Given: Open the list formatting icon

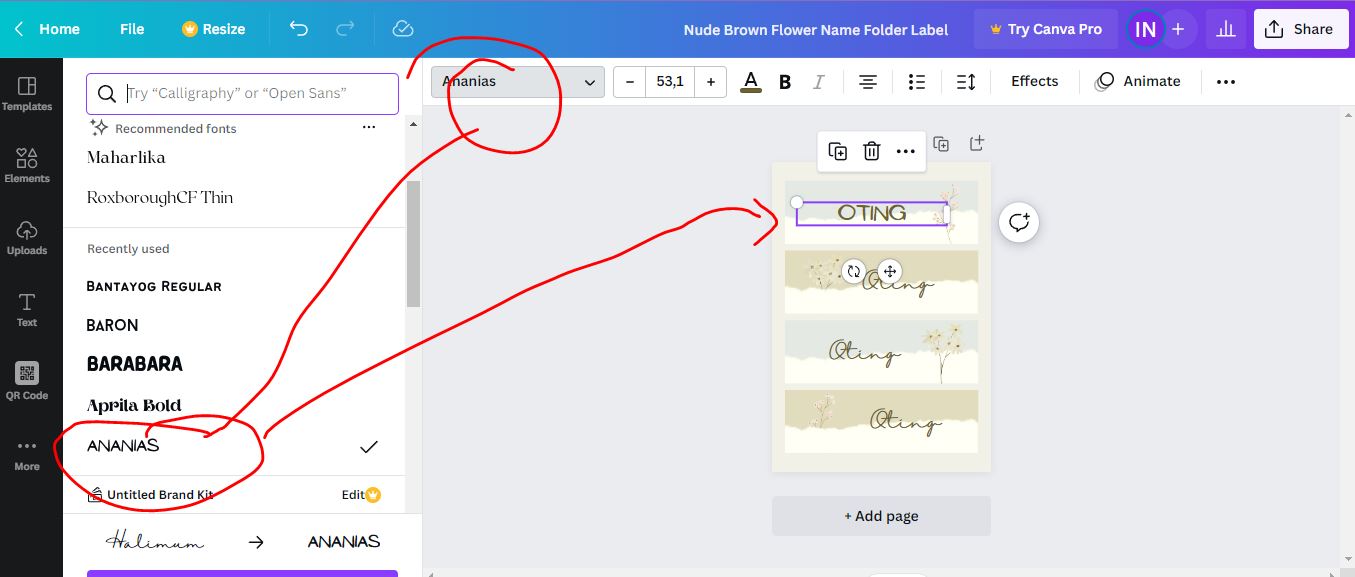Looking at the screenshot, I should pos(916,82).
